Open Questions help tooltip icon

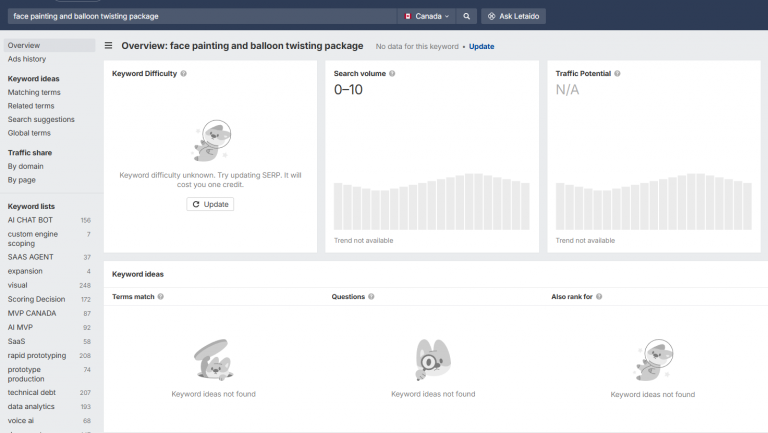371,296
